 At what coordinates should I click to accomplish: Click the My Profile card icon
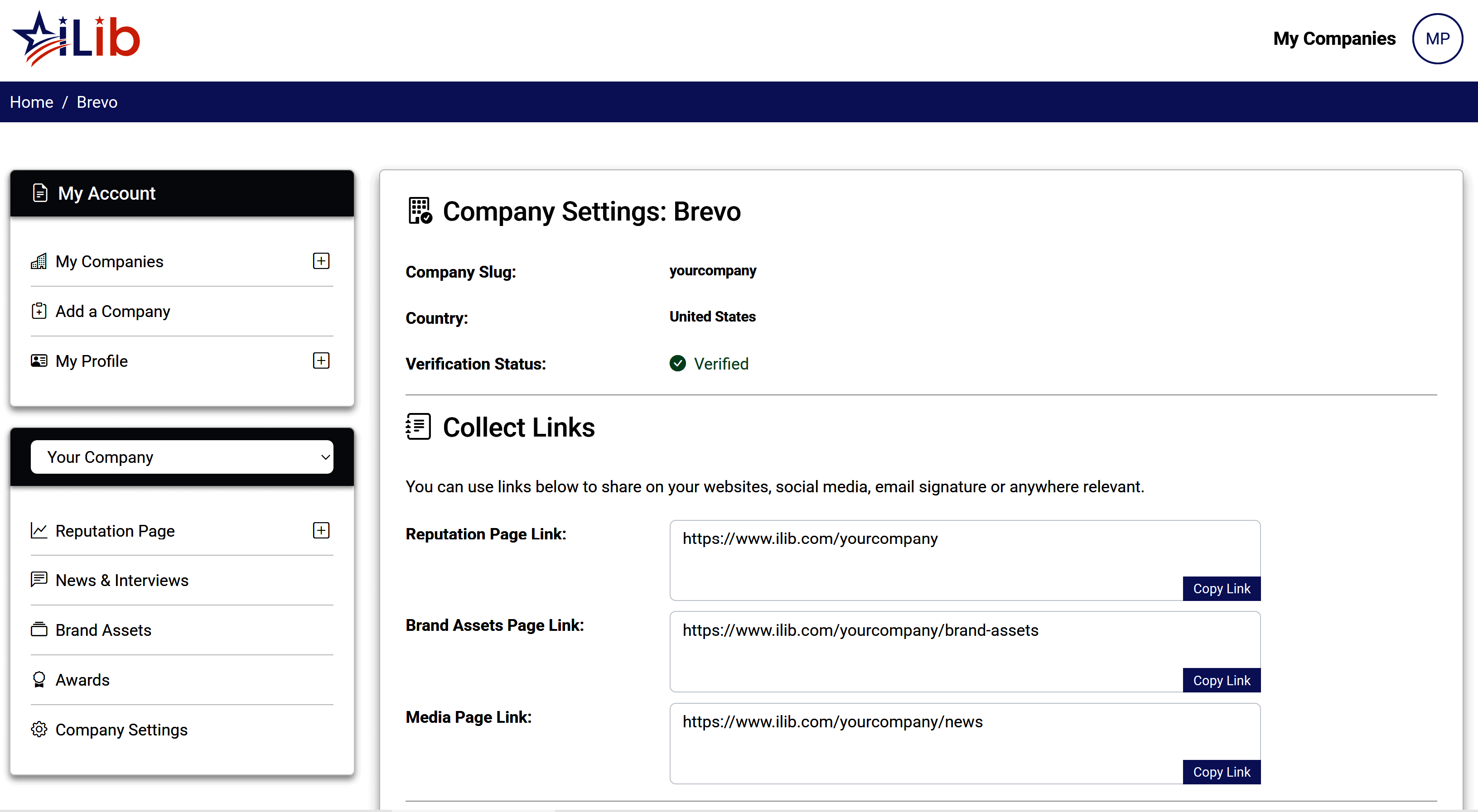[39, 360]
